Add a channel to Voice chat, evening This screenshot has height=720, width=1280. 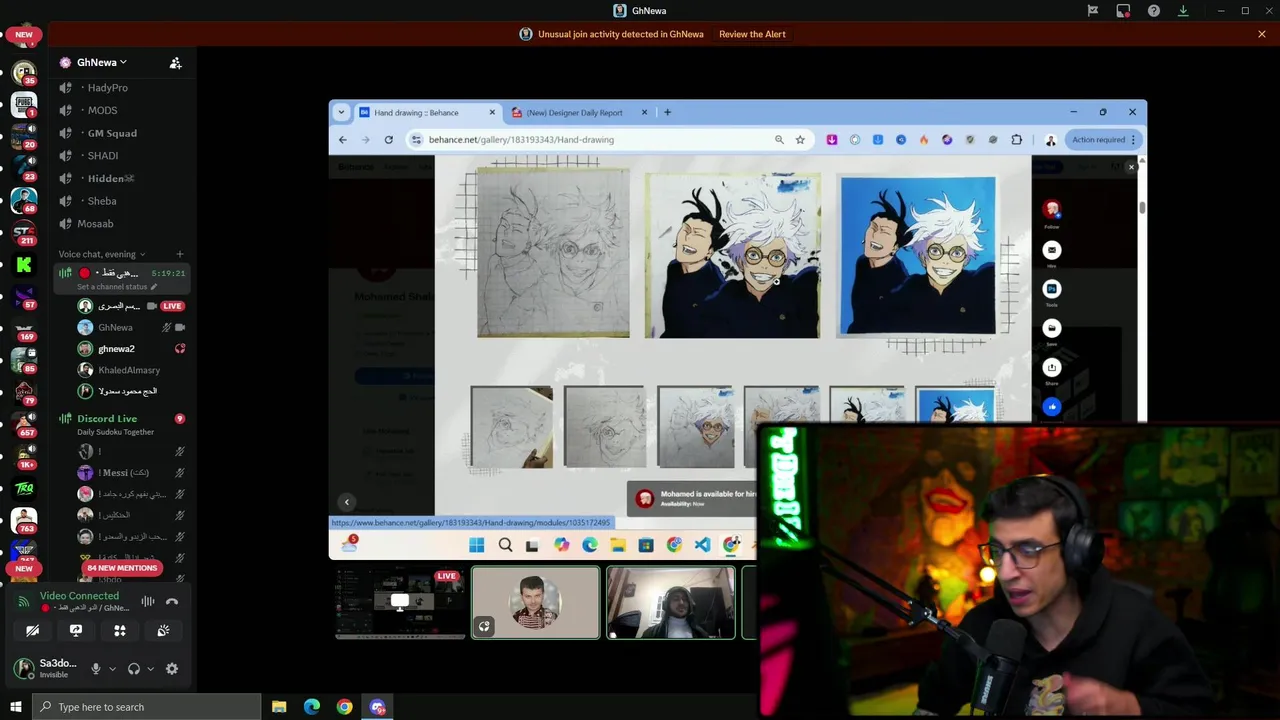pyautogui.click(x=180, y=254)
